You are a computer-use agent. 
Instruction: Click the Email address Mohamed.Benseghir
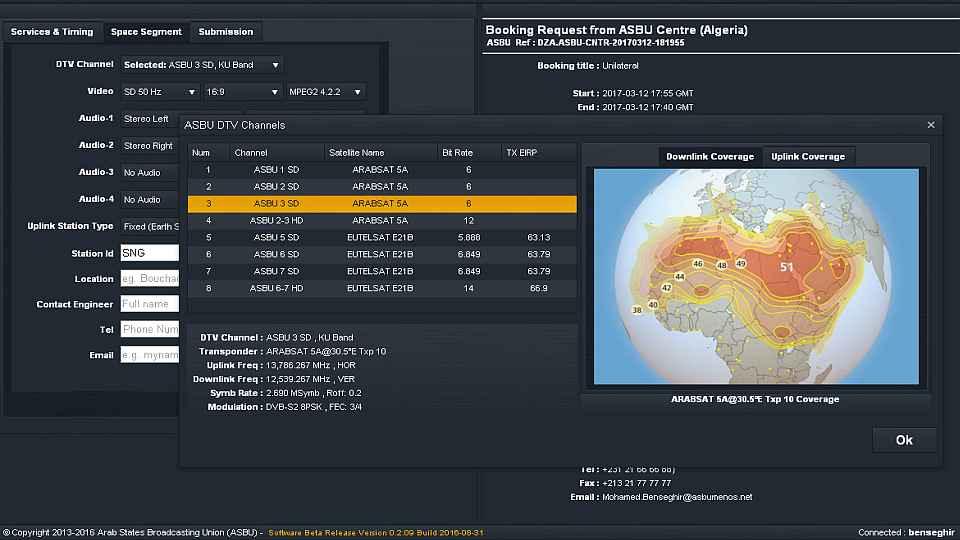[x=677, y=497]
